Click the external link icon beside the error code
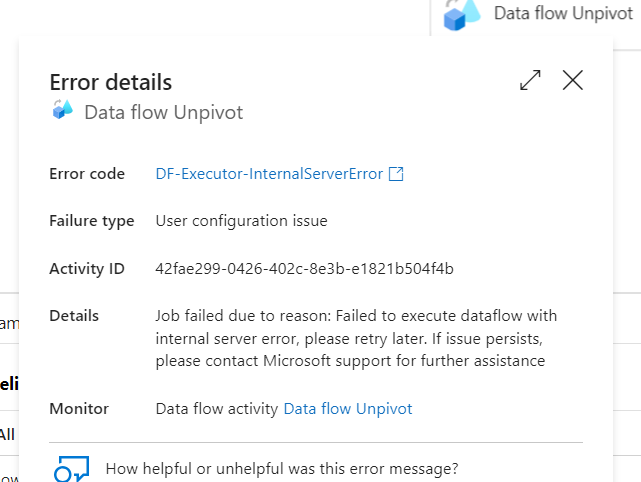Viewport: 641px width, 482px height. [x=396, y=174]
